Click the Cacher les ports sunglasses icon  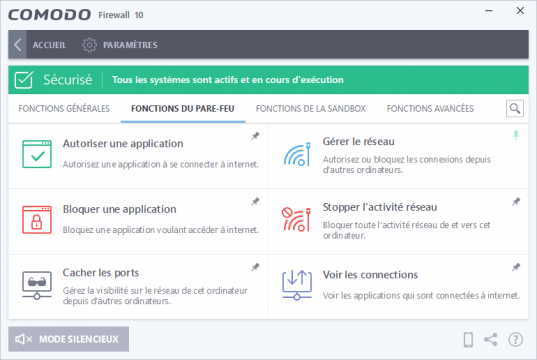point(37,285)
